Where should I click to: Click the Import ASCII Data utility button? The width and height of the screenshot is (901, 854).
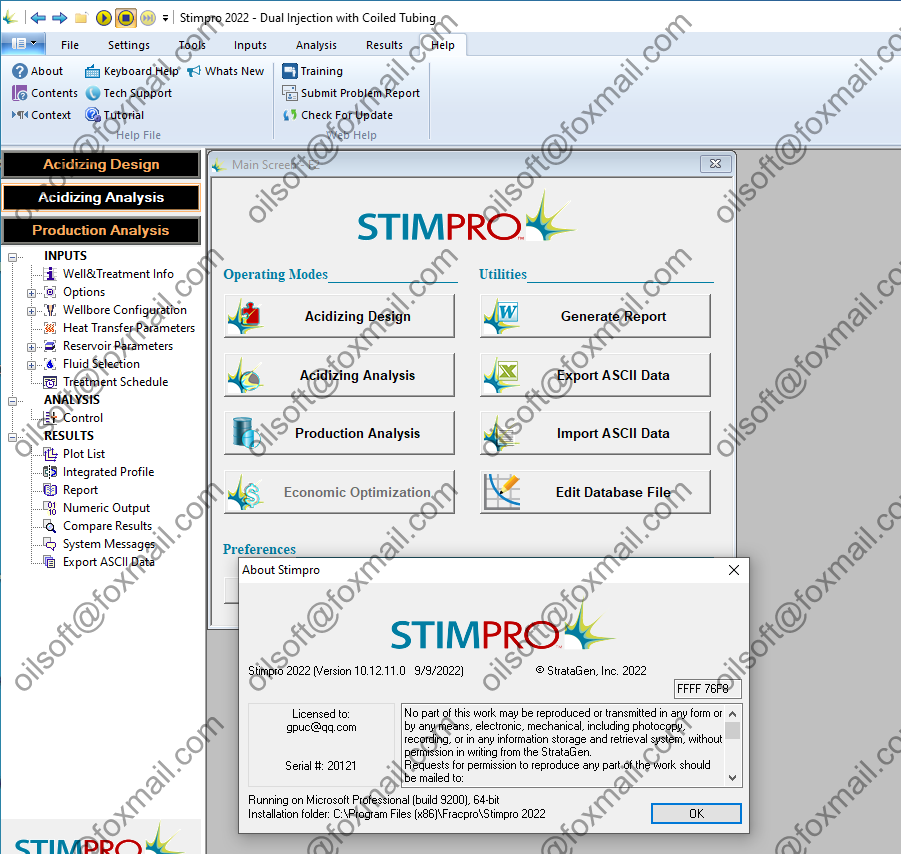click(595, 433)
